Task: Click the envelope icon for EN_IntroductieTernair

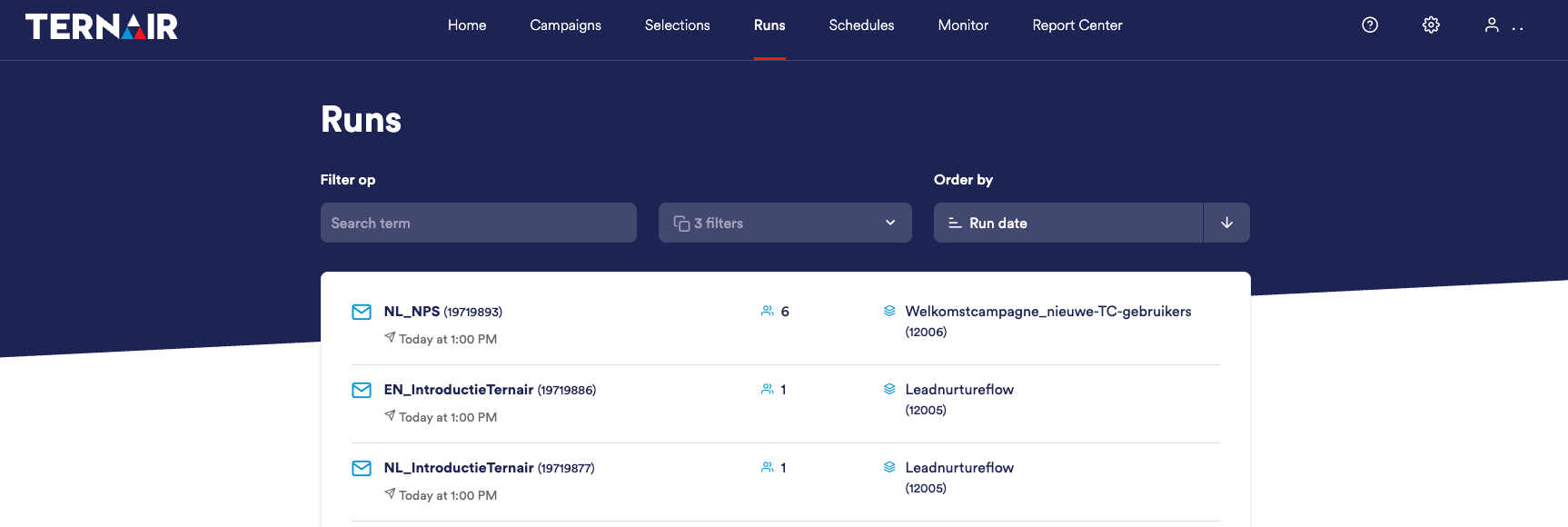Action: point(362,390)
